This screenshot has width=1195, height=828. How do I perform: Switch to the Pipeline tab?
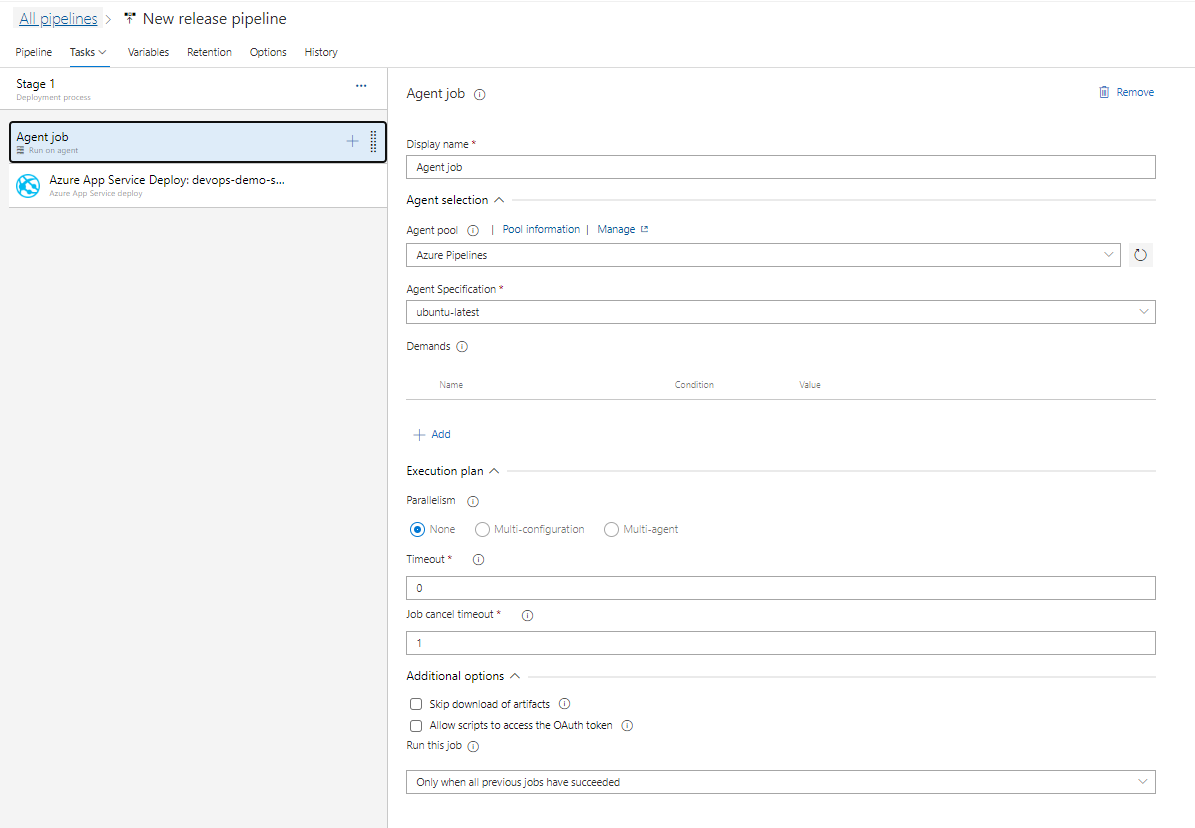pyautogui.click(x=34, y=52)
